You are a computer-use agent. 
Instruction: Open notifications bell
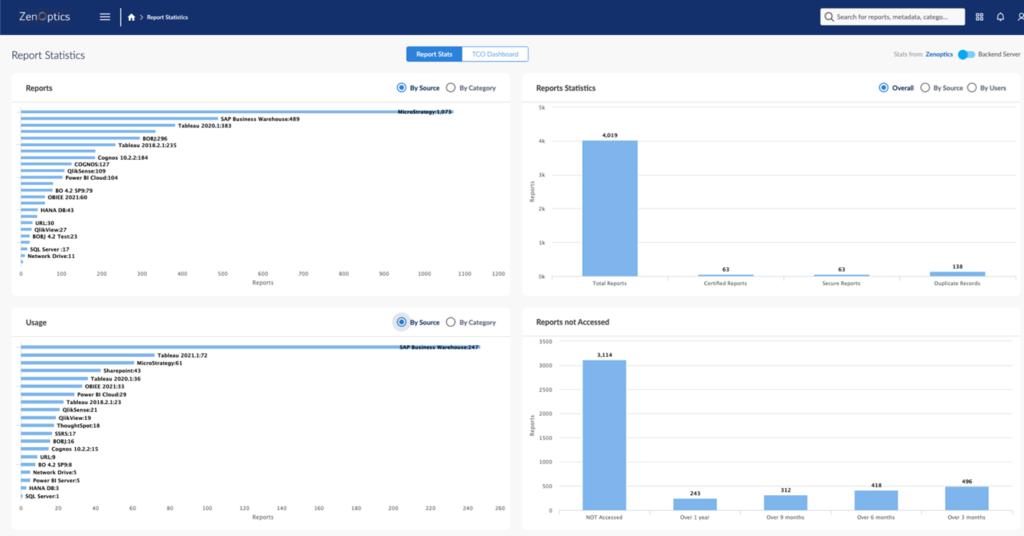coord(1000,17)
